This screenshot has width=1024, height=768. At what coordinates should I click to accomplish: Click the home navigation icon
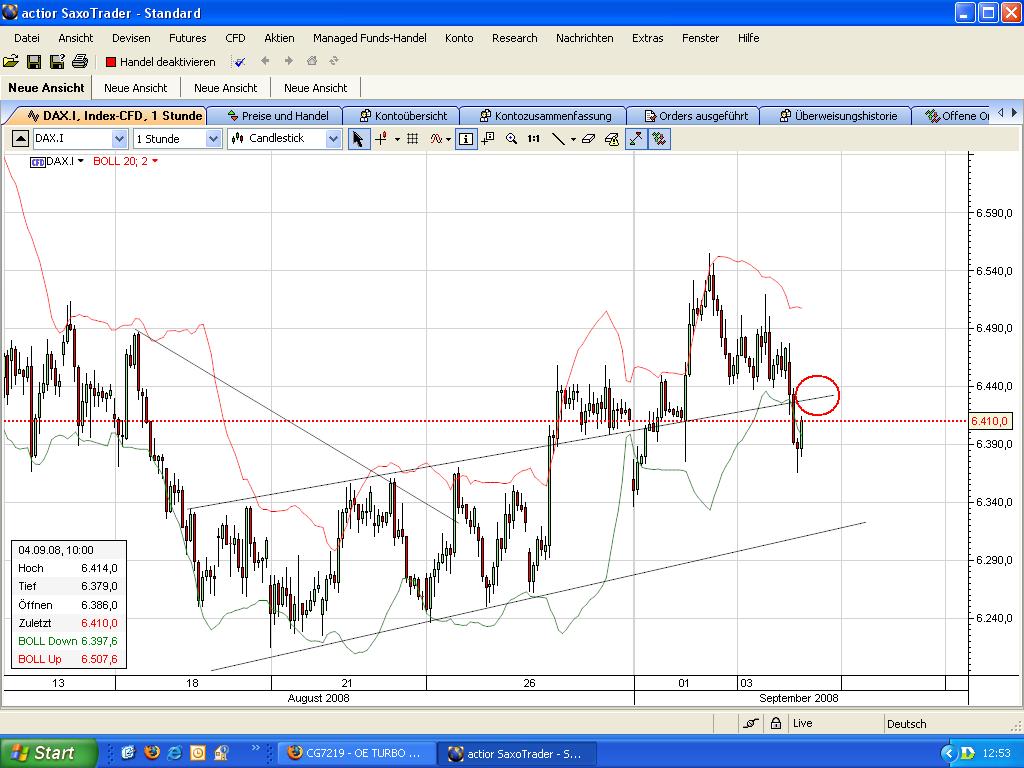pos(312,61)
